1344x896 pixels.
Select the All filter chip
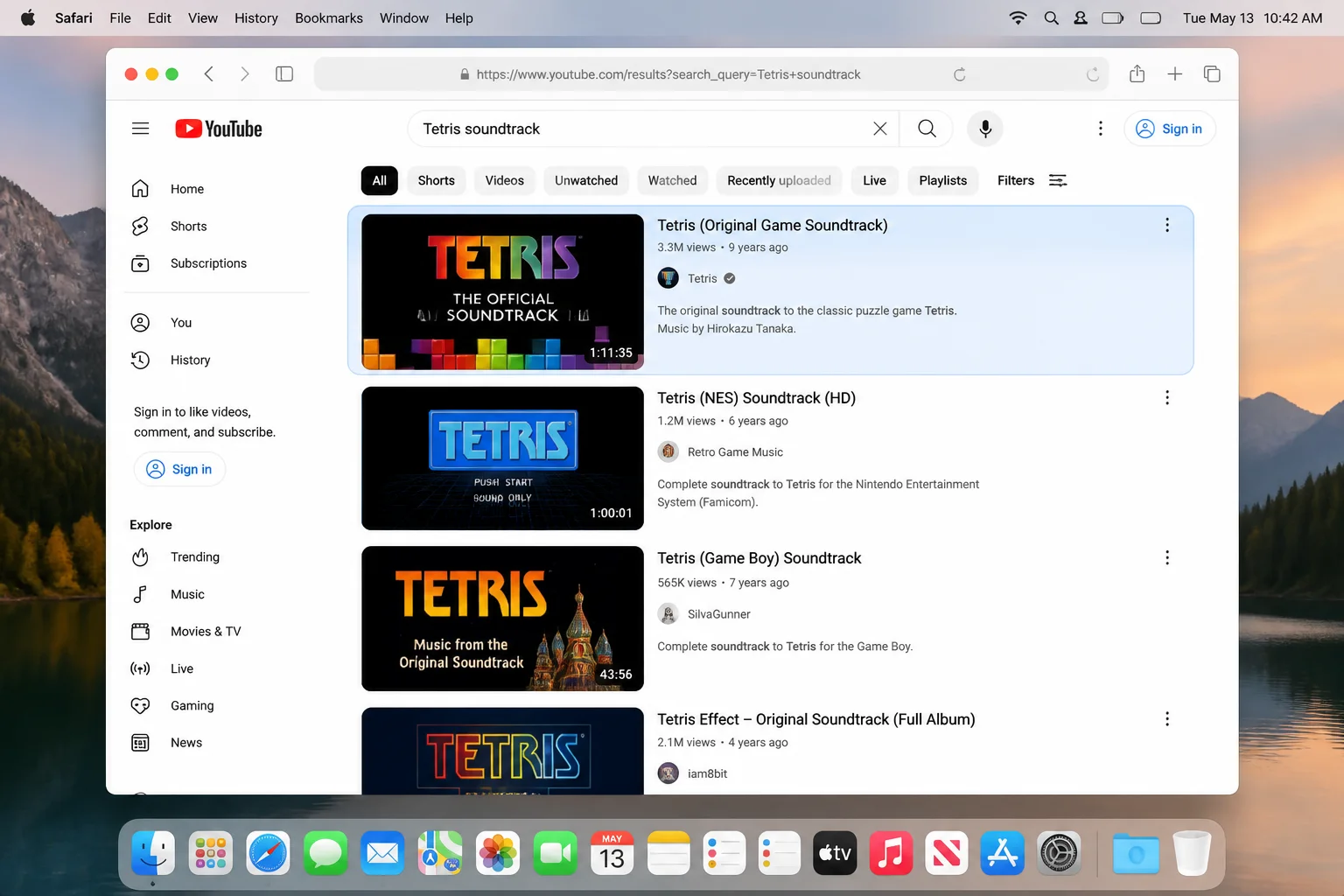tap(379, 180)
